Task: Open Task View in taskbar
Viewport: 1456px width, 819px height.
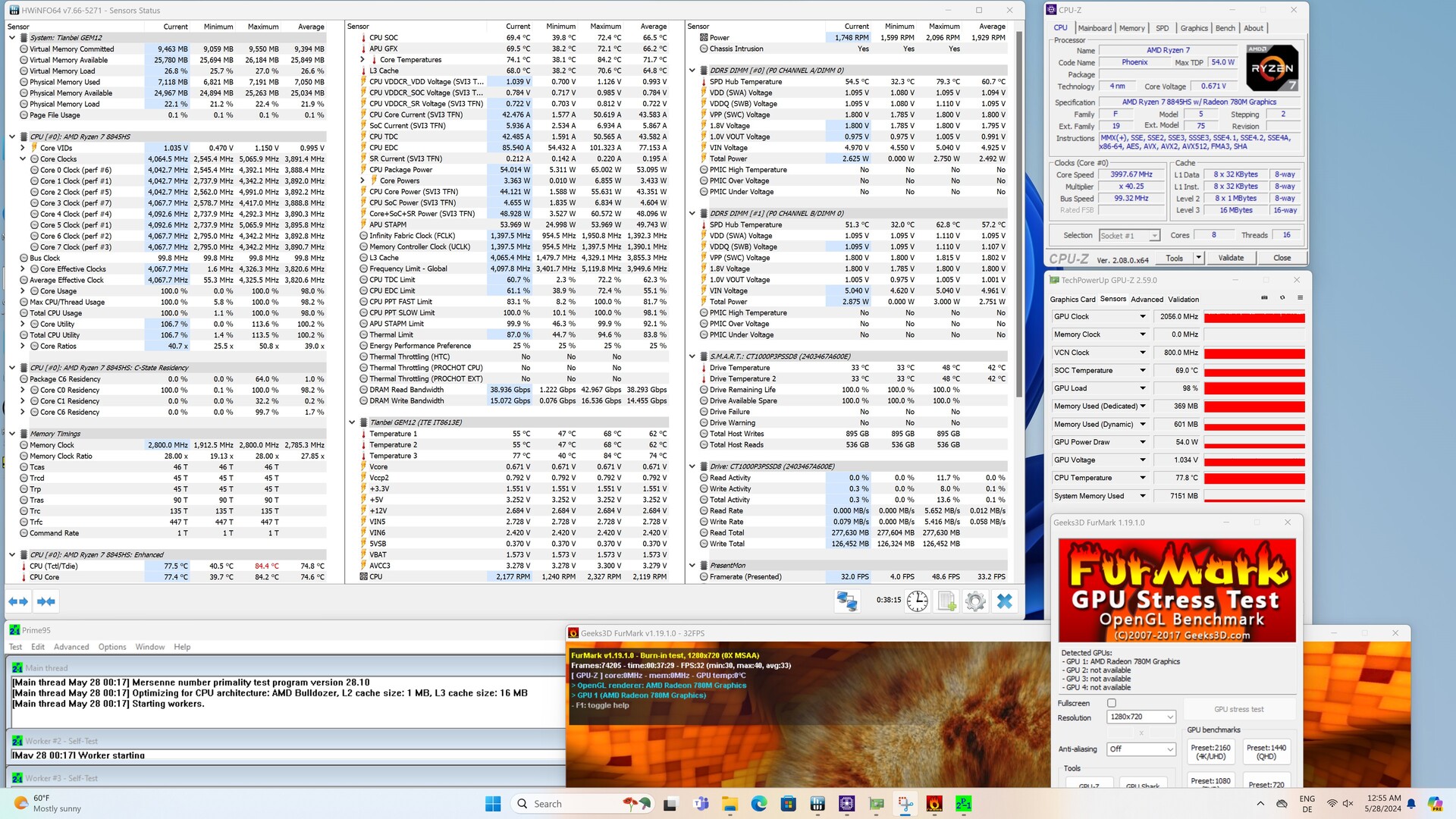Action: [670, 804]
